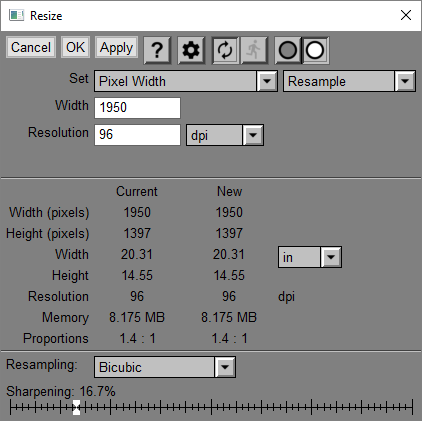Click the Resize window title icon

(x=16, y=15)
